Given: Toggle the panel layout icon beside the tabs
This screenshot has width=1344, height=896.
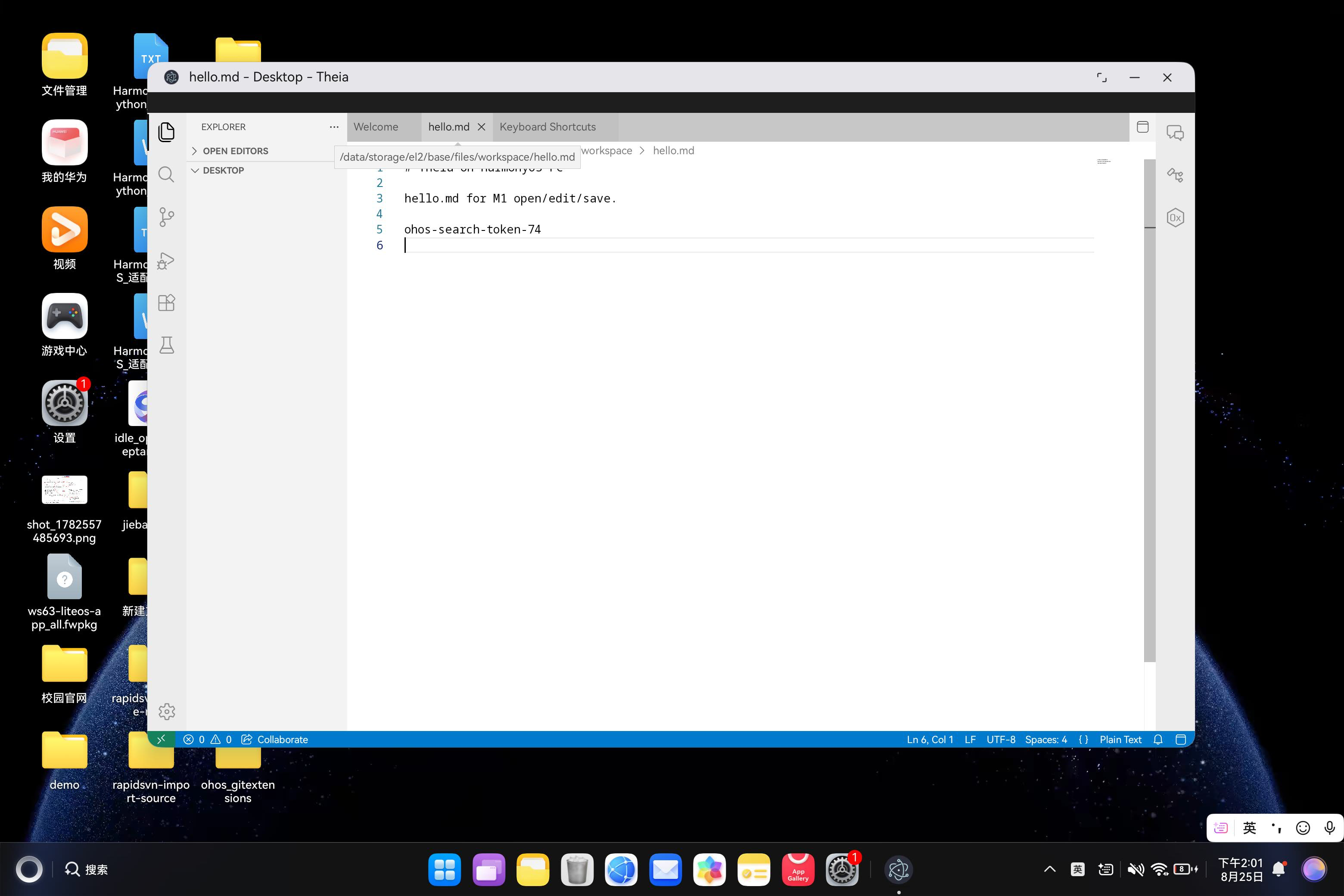Looking at the screenshot, I should click(x=1142, y=127).
